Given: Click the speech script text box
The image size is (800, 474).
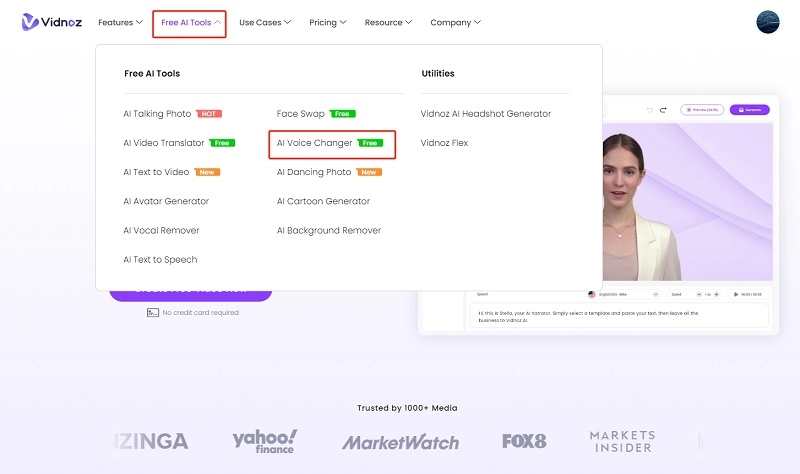Looking at the screenshot, I should pyautogui.click(x=619, y=316).
